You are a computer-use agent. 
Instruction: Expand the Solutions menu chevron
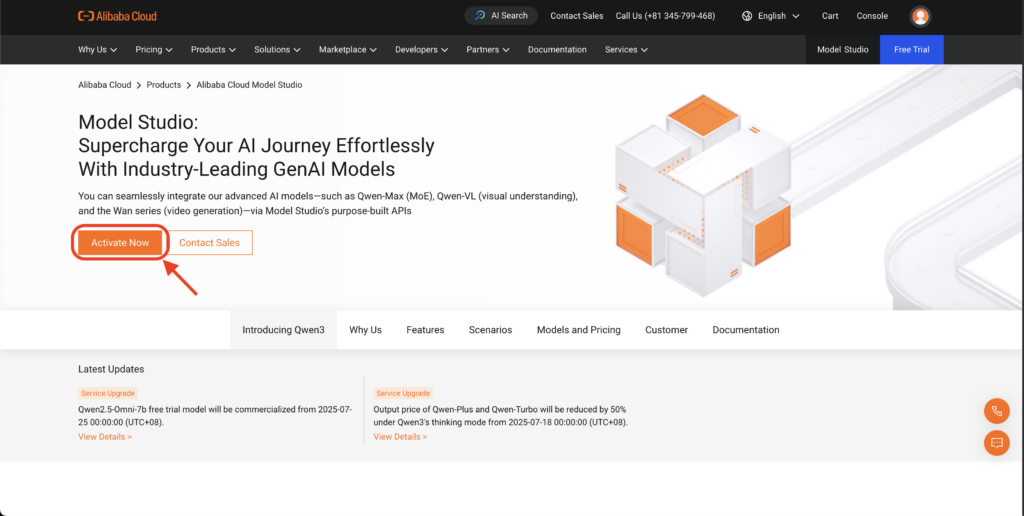297,50
